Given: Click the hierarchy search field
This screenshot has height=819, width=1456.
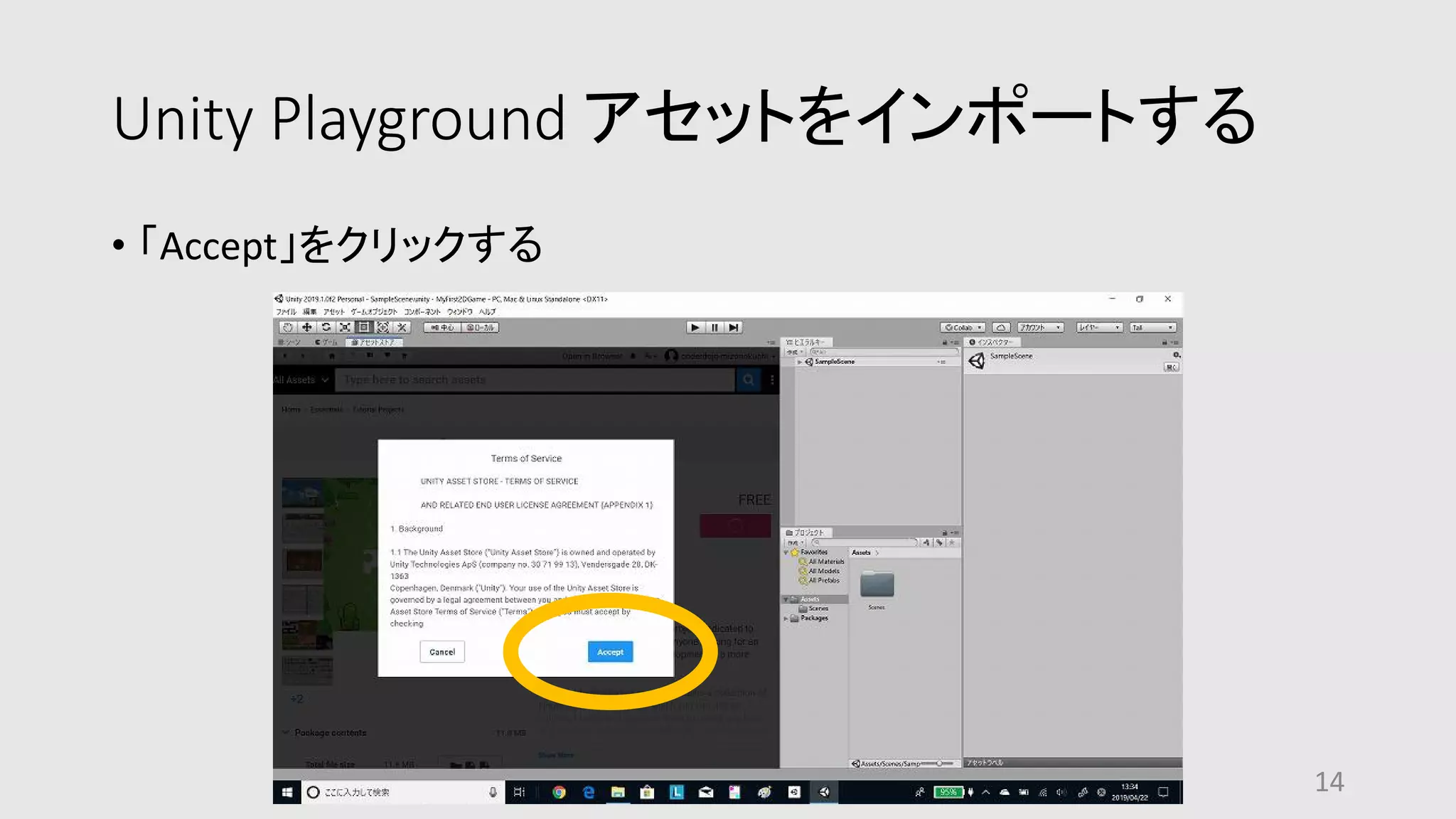Looking at the screenshot, I should [884, 352].
